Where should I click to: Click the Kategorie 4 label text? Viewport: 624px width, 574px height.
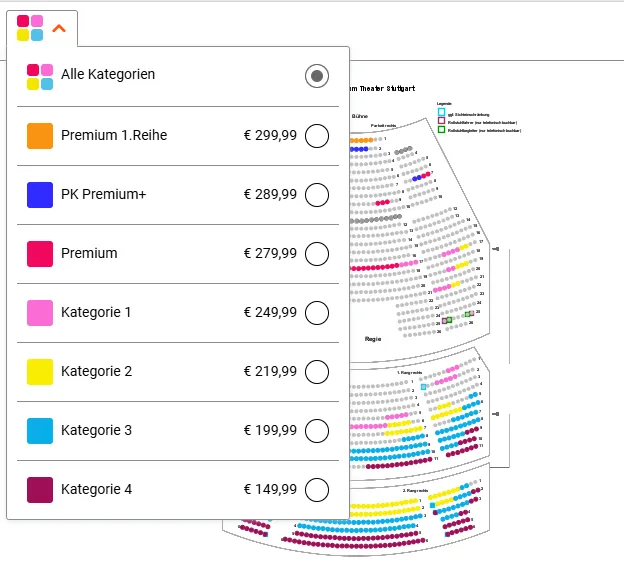[x=96, y=489]
